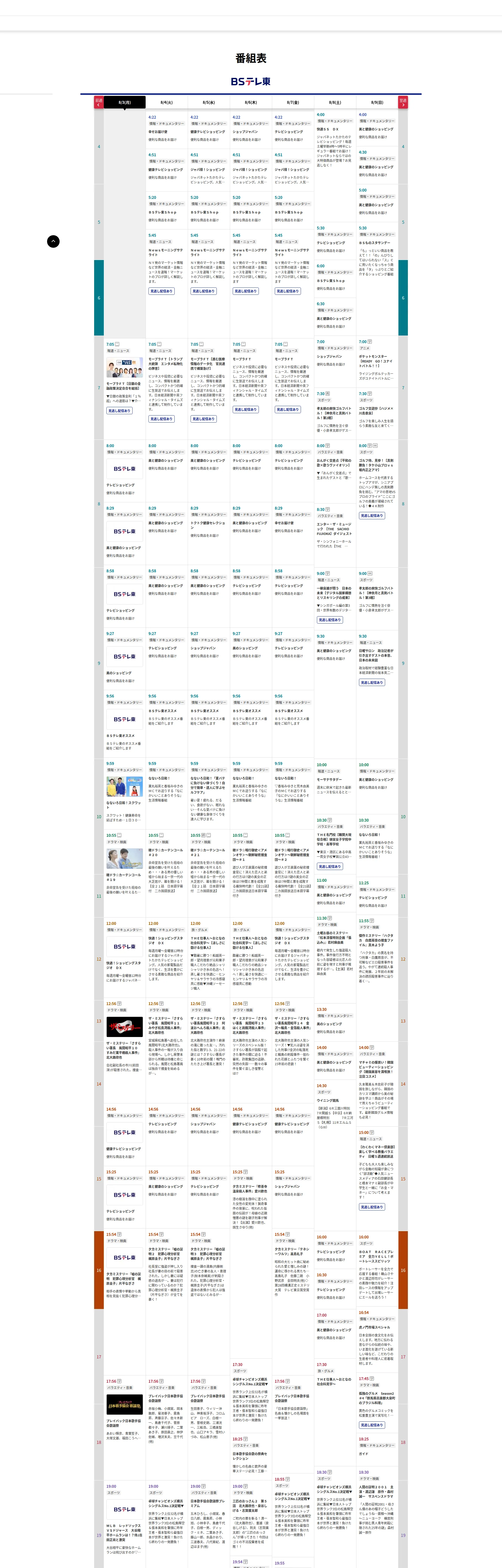Click 見逃し配信あり under Tuesday 7:05 モープラFT

161,419
